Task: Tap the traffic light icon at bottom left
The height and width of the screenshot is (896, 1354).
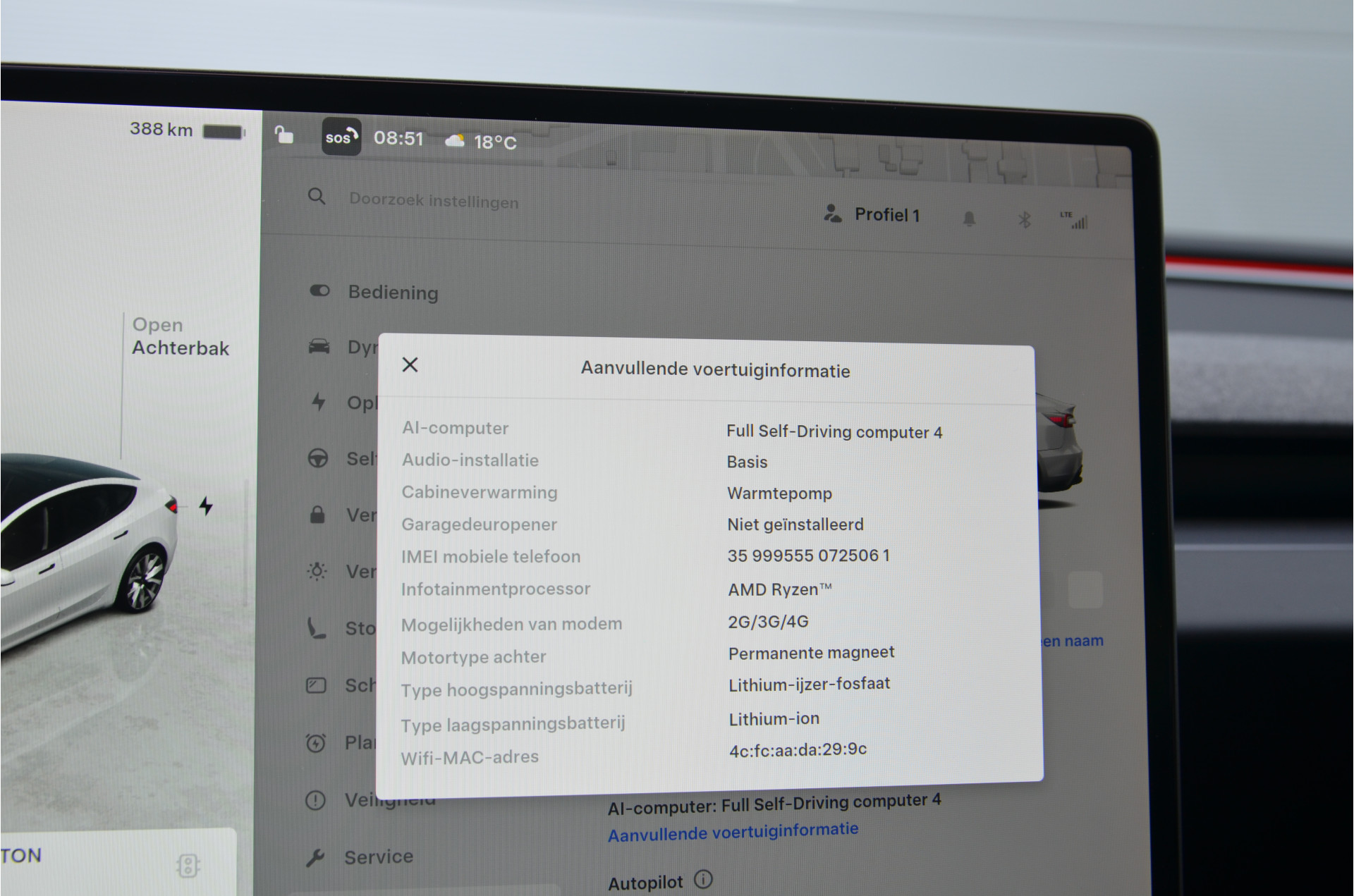Action: tap(188, 865)
